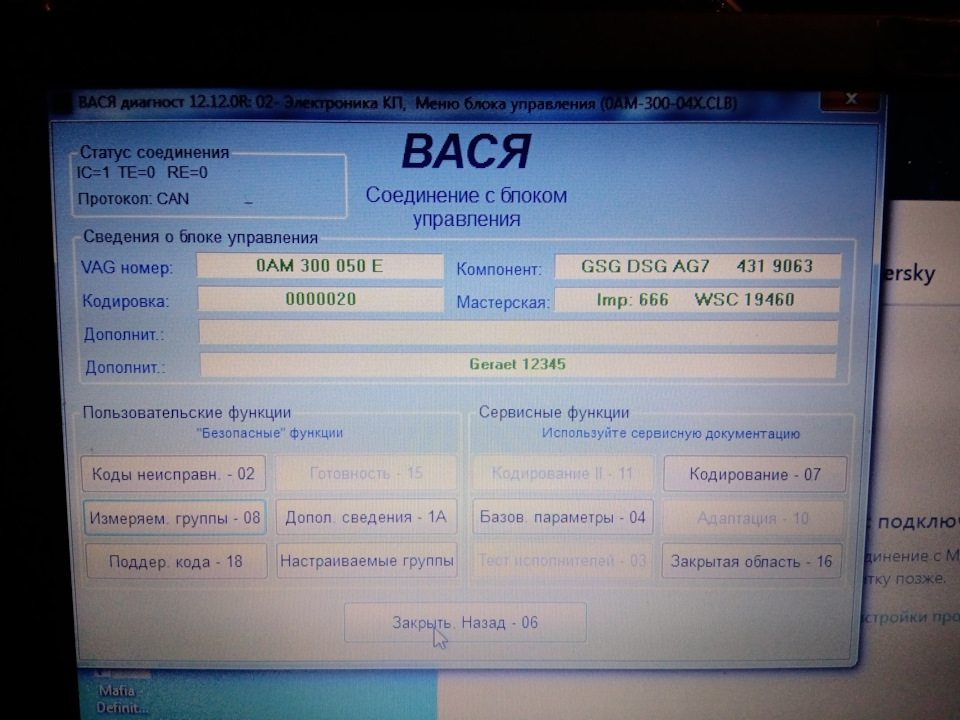Click "Безопасные" функции label
The width and height of the screenshot is (960, 720).
(269, 433)
